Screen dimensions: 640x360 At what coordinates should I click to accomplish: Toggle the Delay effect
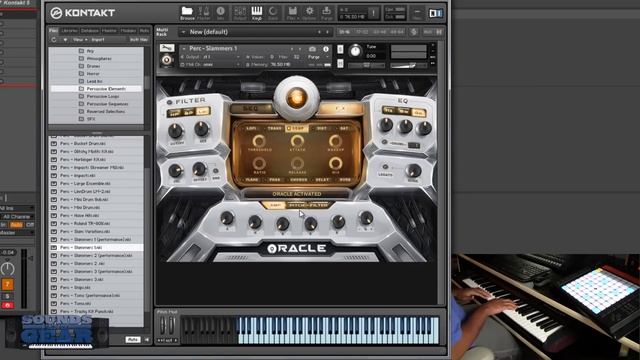[x=322, y=180]
